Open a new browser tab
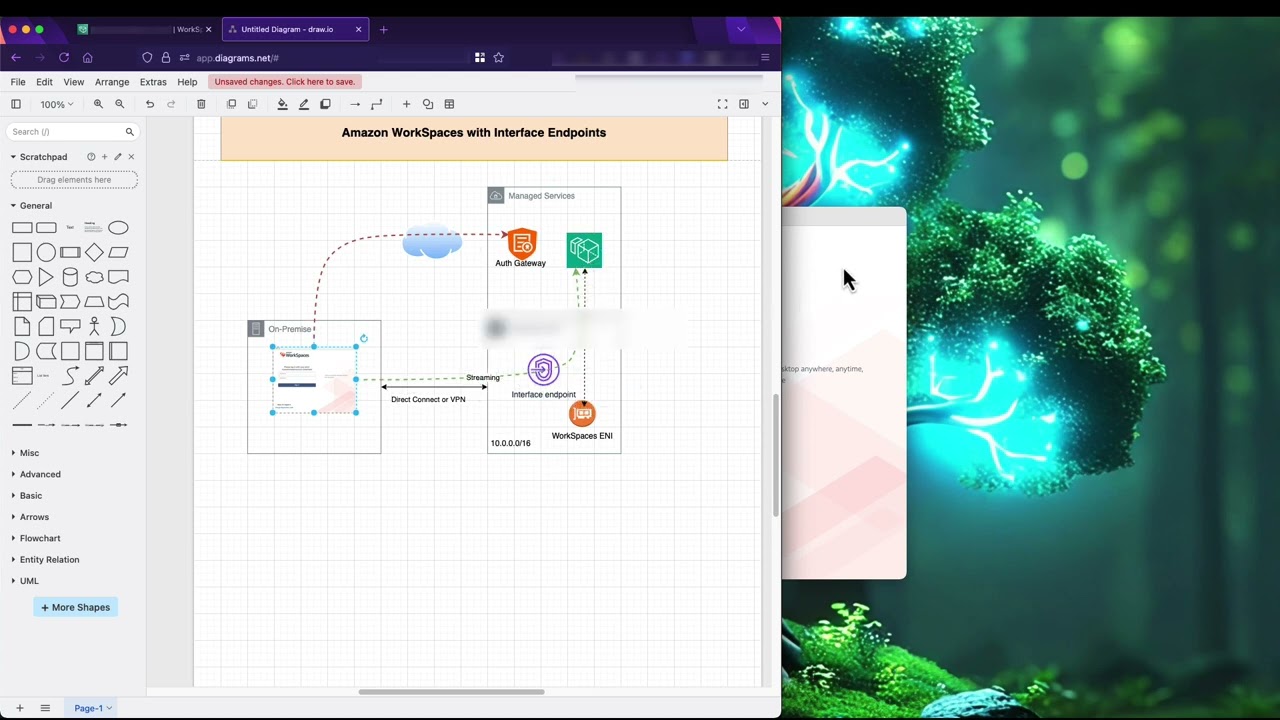The width and height of the screenshot is (1280, 720). click(x=383, y=29)
